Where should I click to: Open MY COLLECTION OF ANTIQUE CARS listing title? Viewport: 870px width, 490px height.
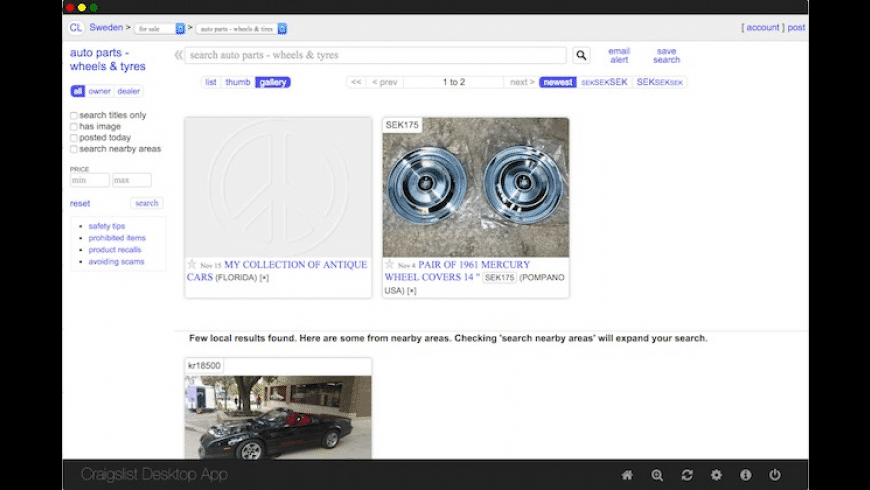277,271
